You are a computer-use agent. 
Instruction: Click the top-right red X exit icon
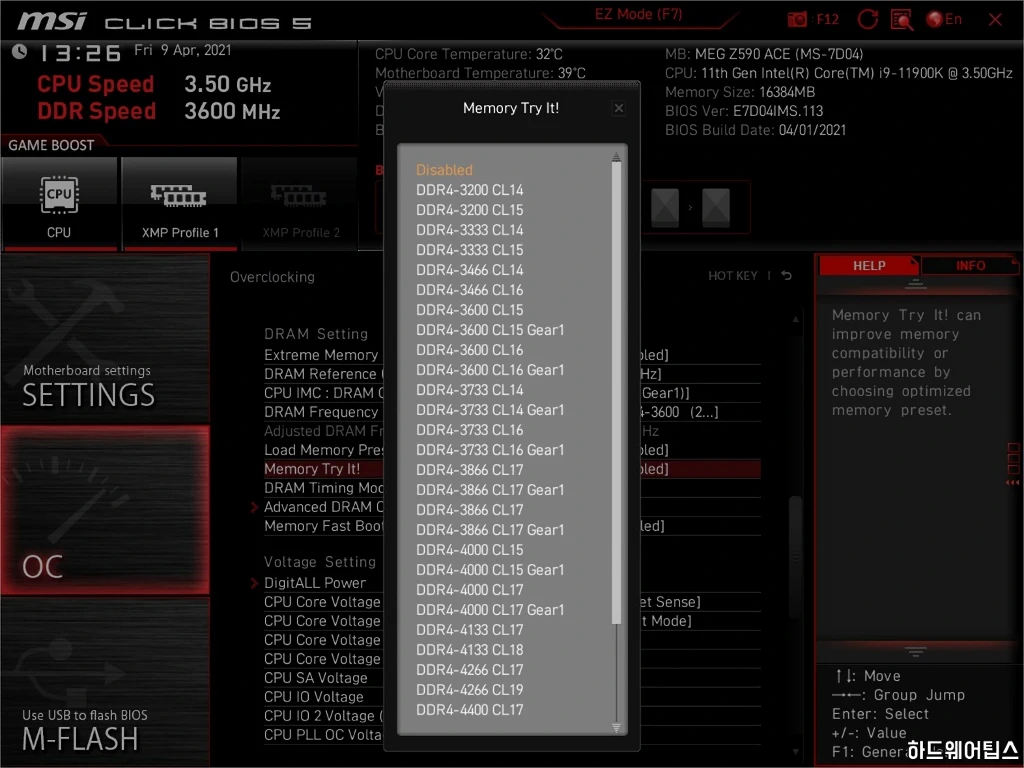[995, 20]
